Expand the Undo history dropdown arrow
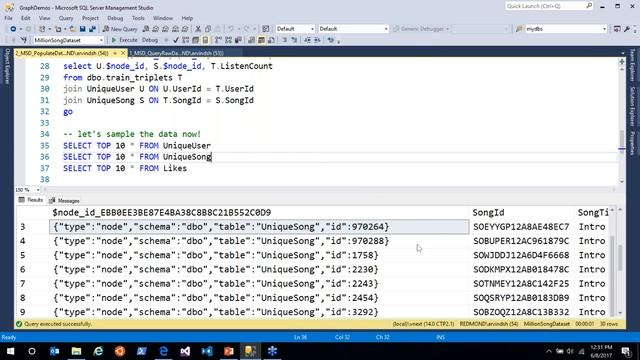The image size is (640, 360). [x=238, y=29]
